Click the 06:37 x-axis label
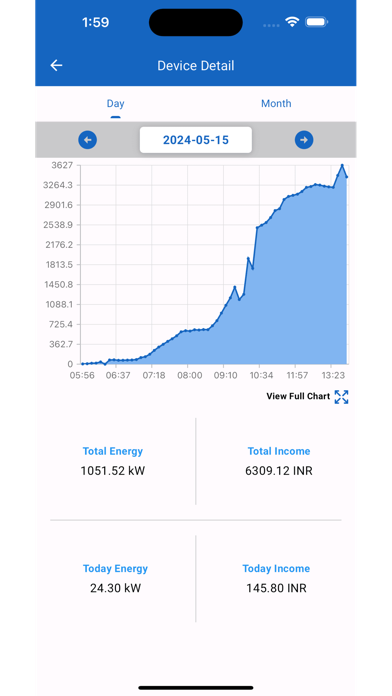 pyautogui.click(x=118, y=376)
